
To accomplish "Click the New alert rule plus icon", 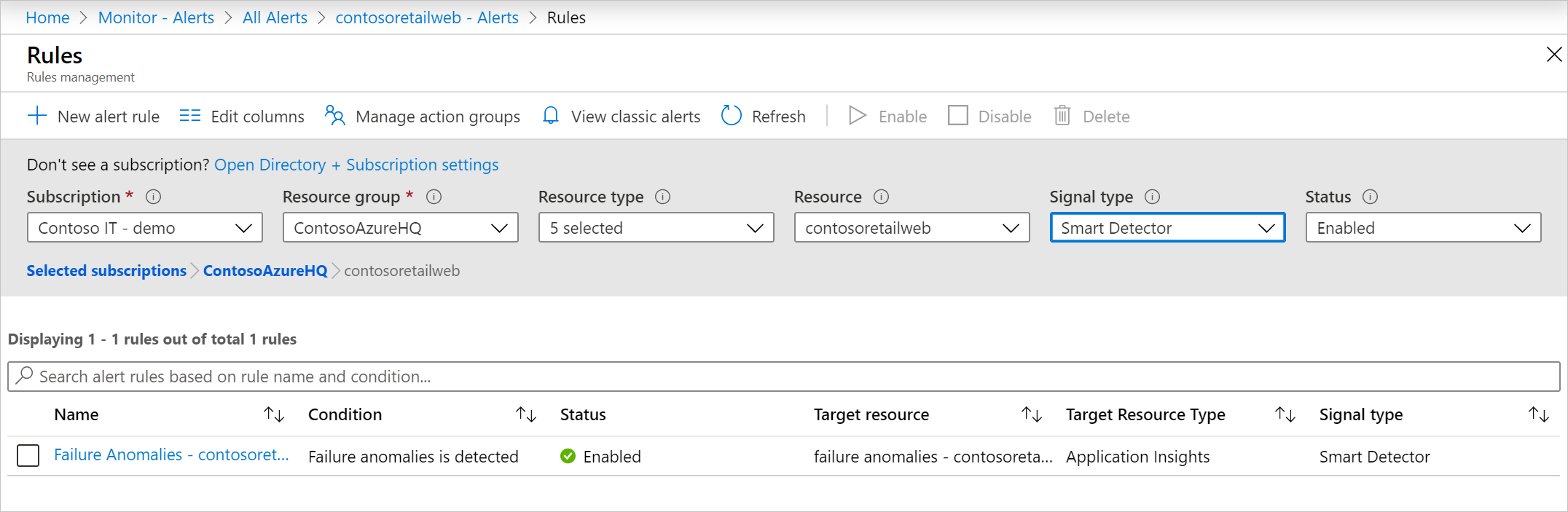I will [x=36, y=116].
